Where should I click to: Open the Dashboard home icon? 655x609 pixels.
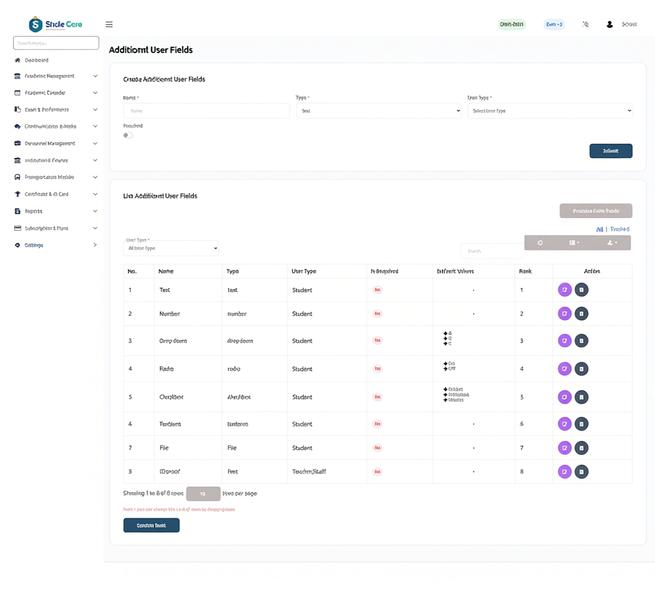coord(17,60)
